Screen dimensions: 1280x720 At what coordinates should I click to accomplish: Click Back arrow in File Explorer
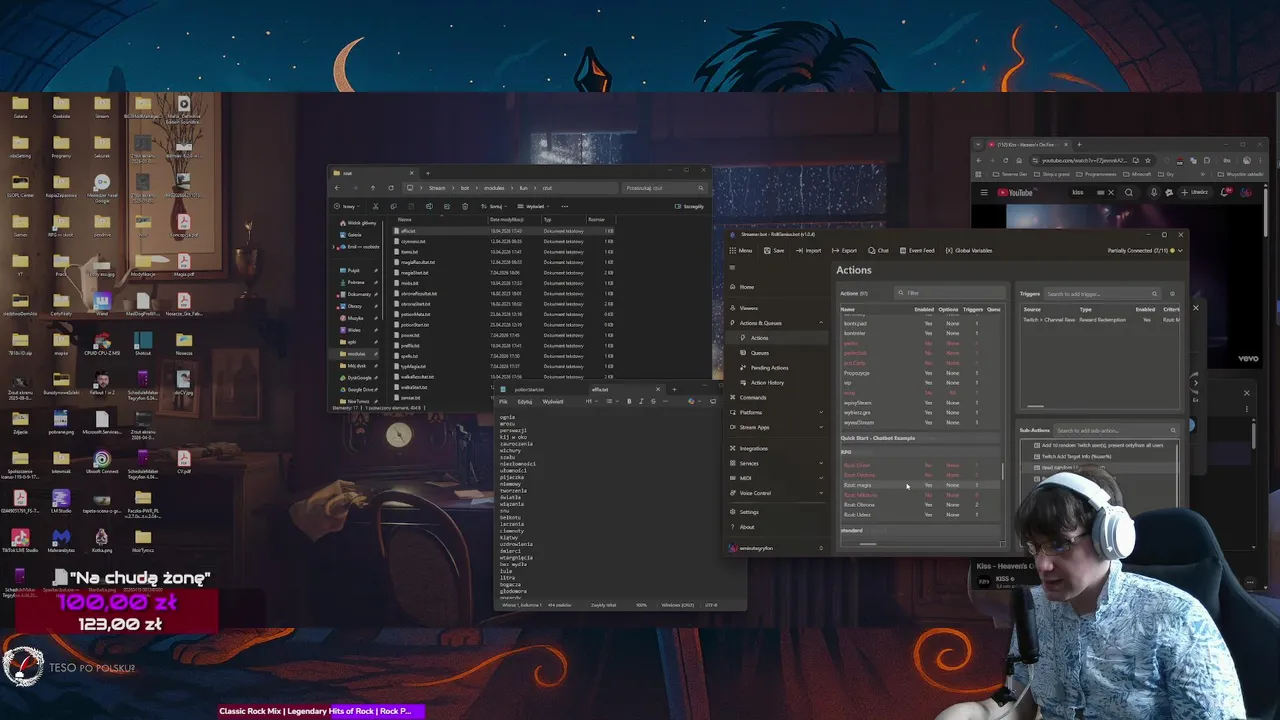(x=337, y=188)
